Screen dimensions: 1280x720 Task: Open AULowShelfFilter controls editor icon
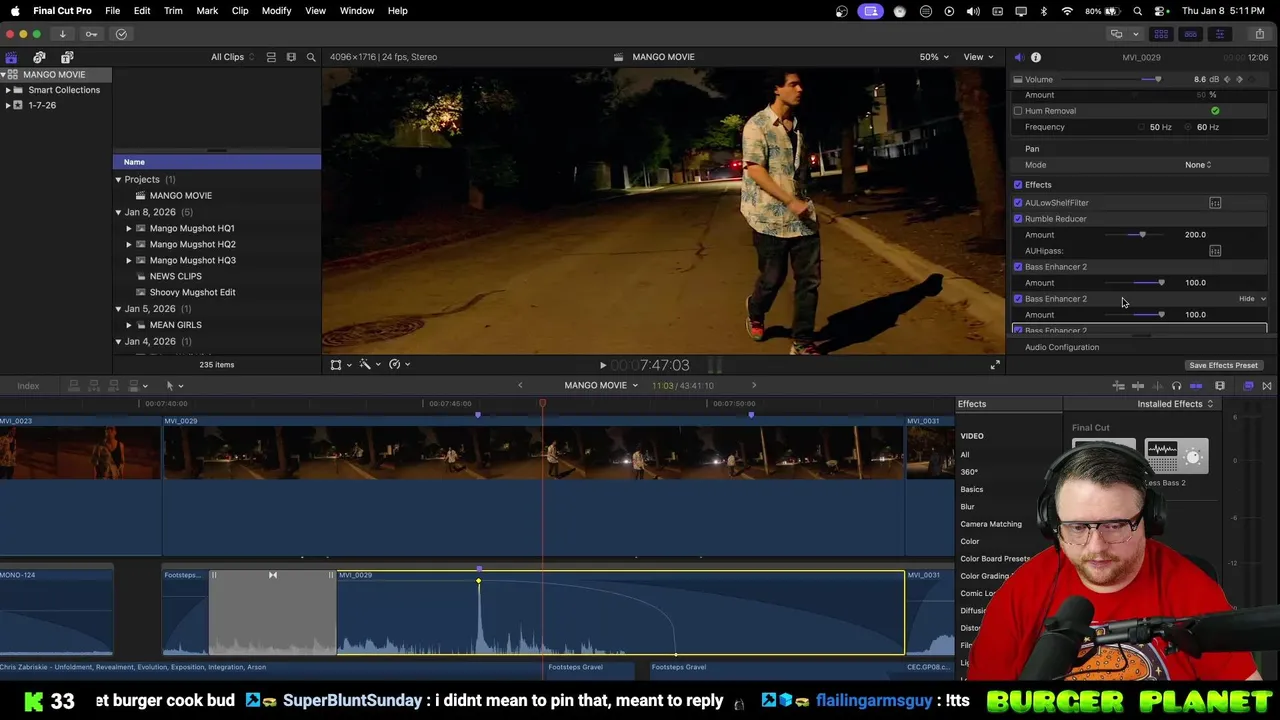(1215, 203)
